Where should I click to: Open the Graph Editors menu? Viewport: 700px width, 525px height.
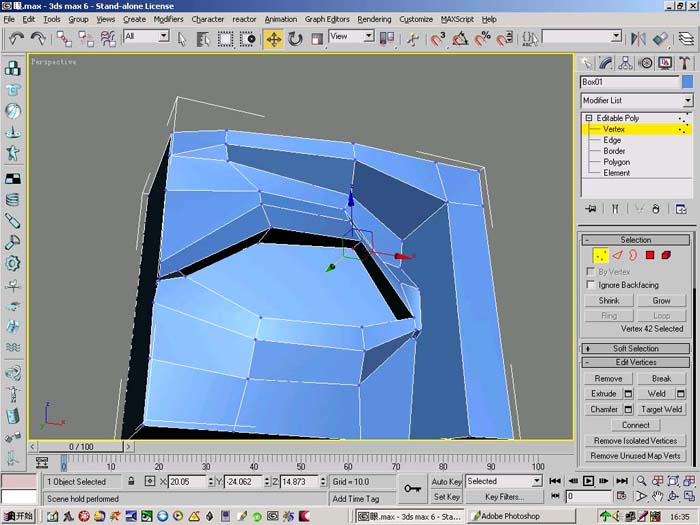tap(327, 19)
